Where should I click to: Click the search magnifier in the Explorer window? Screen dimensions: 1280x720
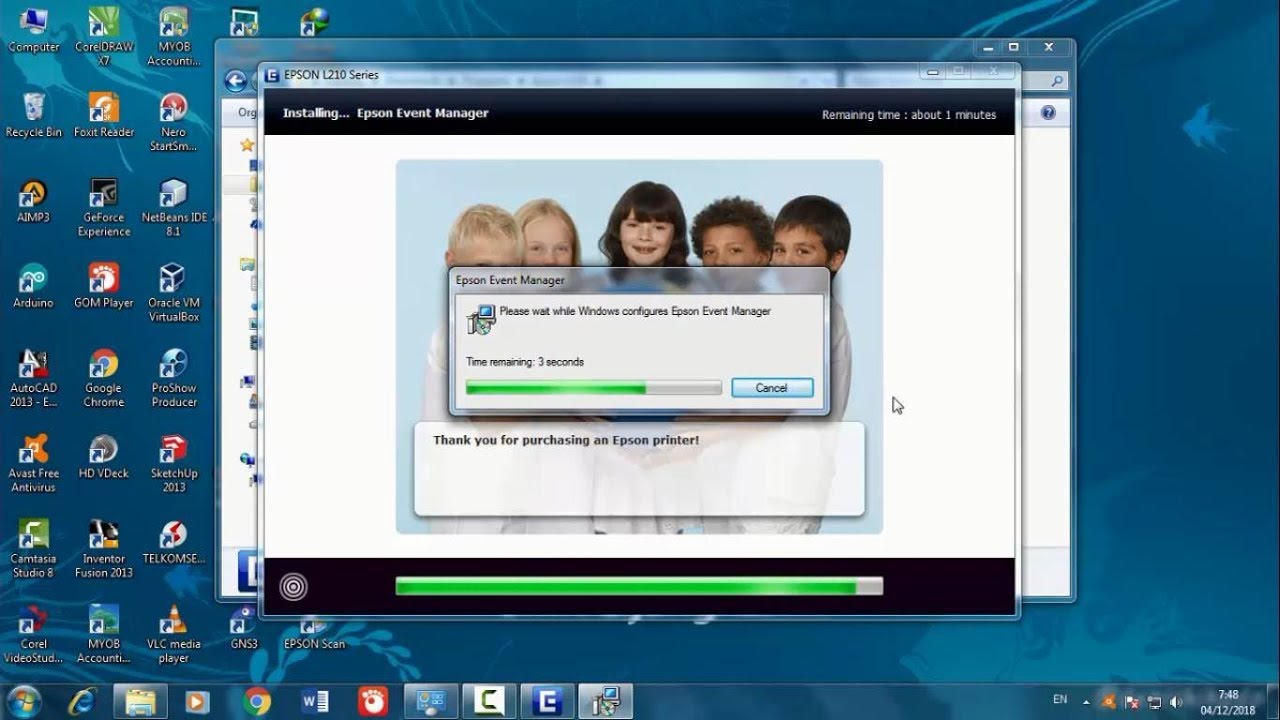[x=1057, y=82]
